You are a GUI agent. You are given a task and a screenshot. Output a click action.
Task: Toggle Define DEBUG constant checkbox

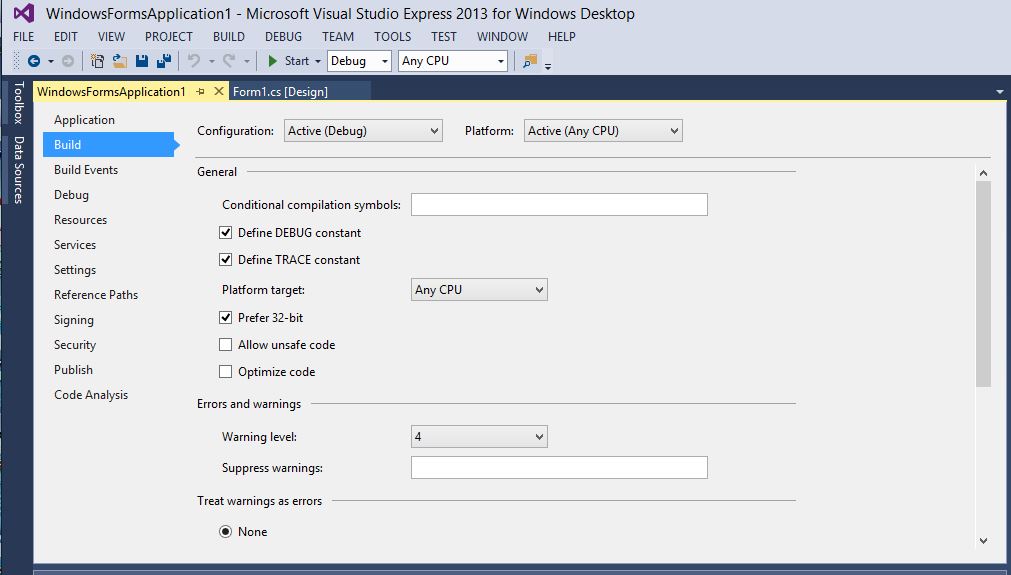click(226, 233)
